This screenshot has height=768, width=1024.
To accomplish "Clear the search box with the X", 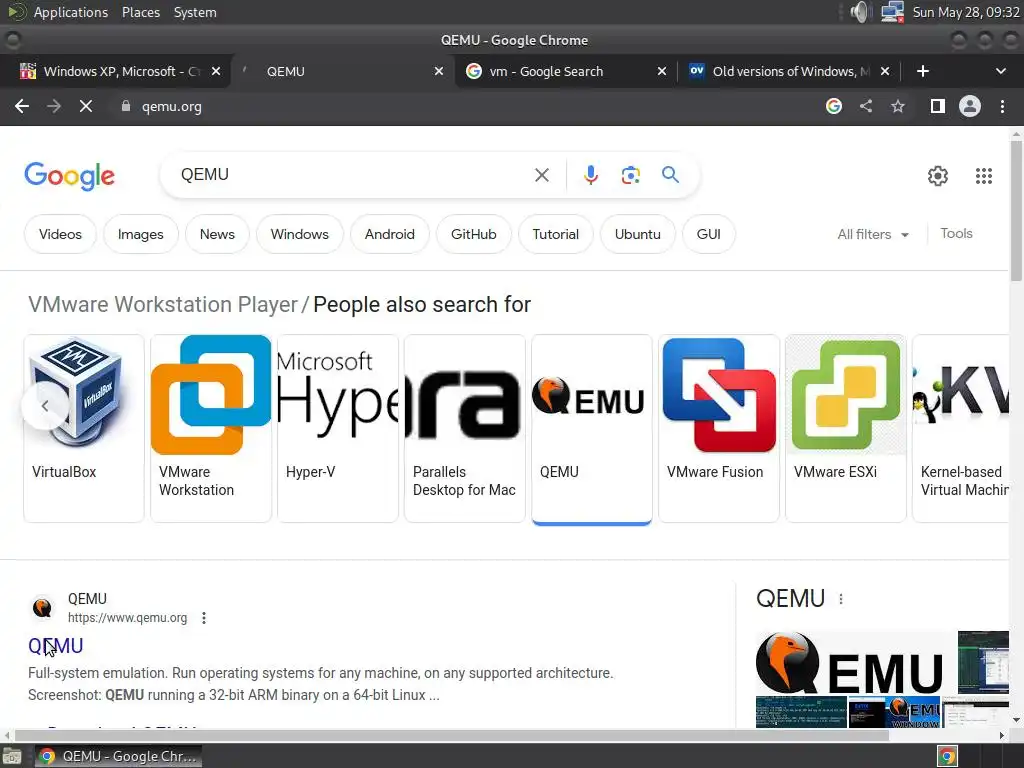I will (x=541, y=175).
